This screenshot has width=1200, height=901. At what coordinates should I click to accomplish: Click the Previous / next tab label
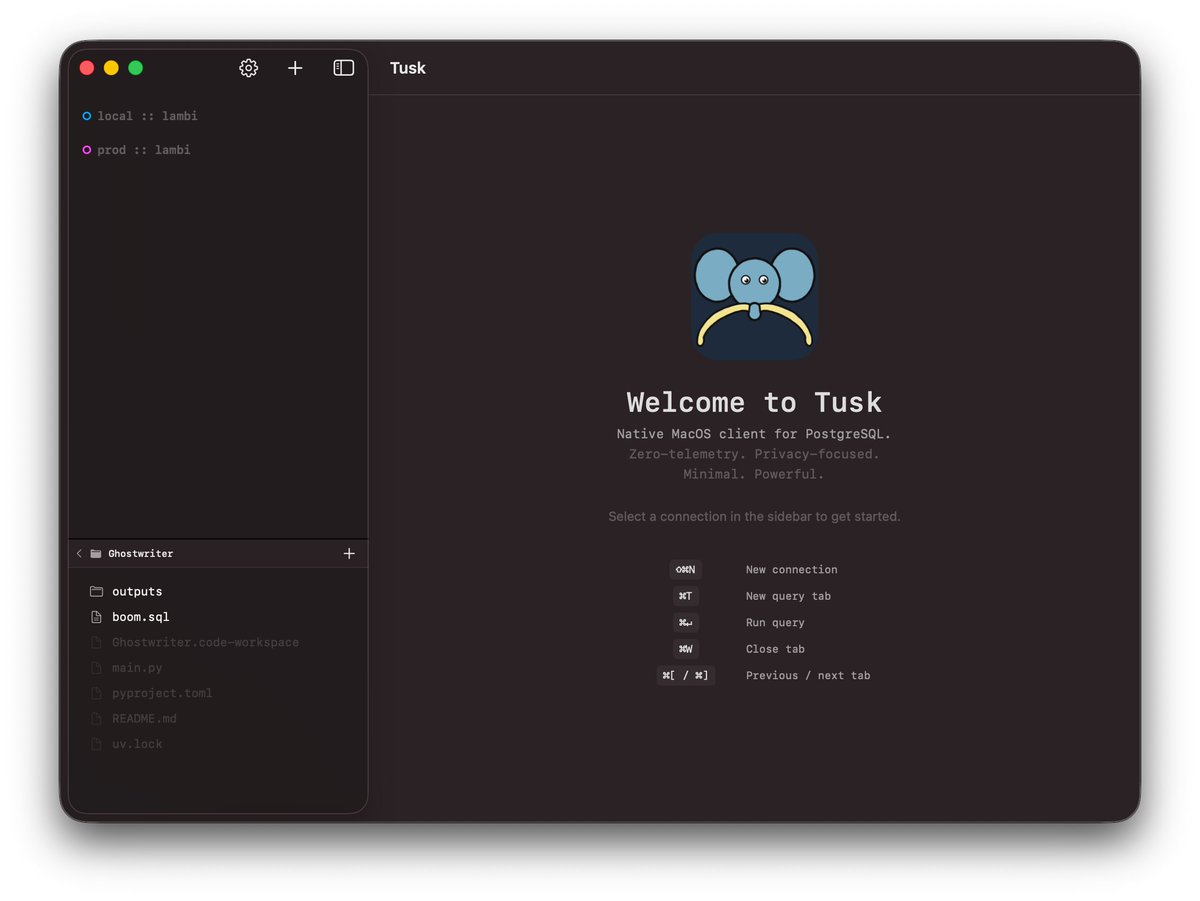(808, 676)
